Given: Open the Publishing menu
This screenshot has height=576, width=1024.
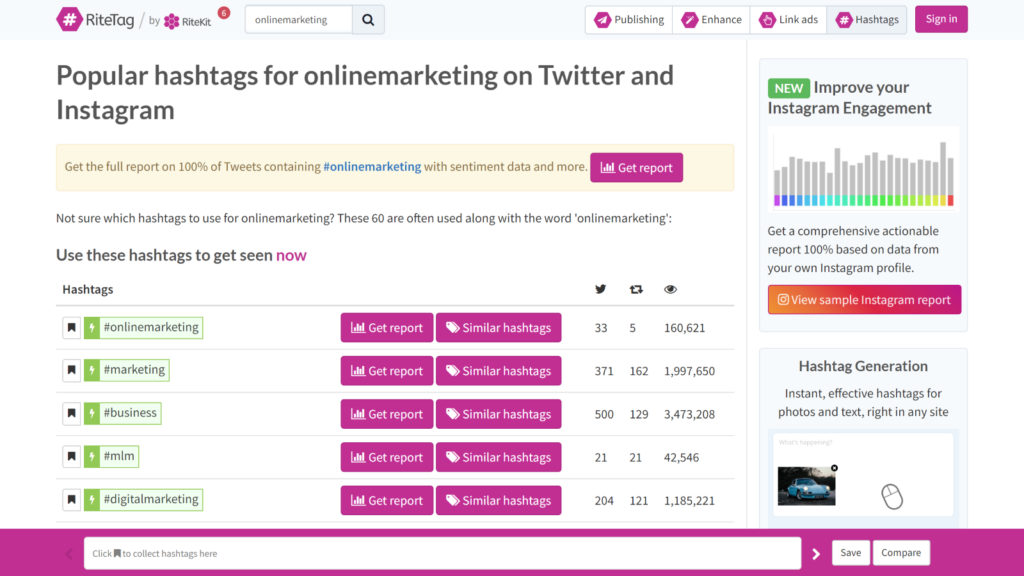Looking at the screenshot, I should [629, 20].
